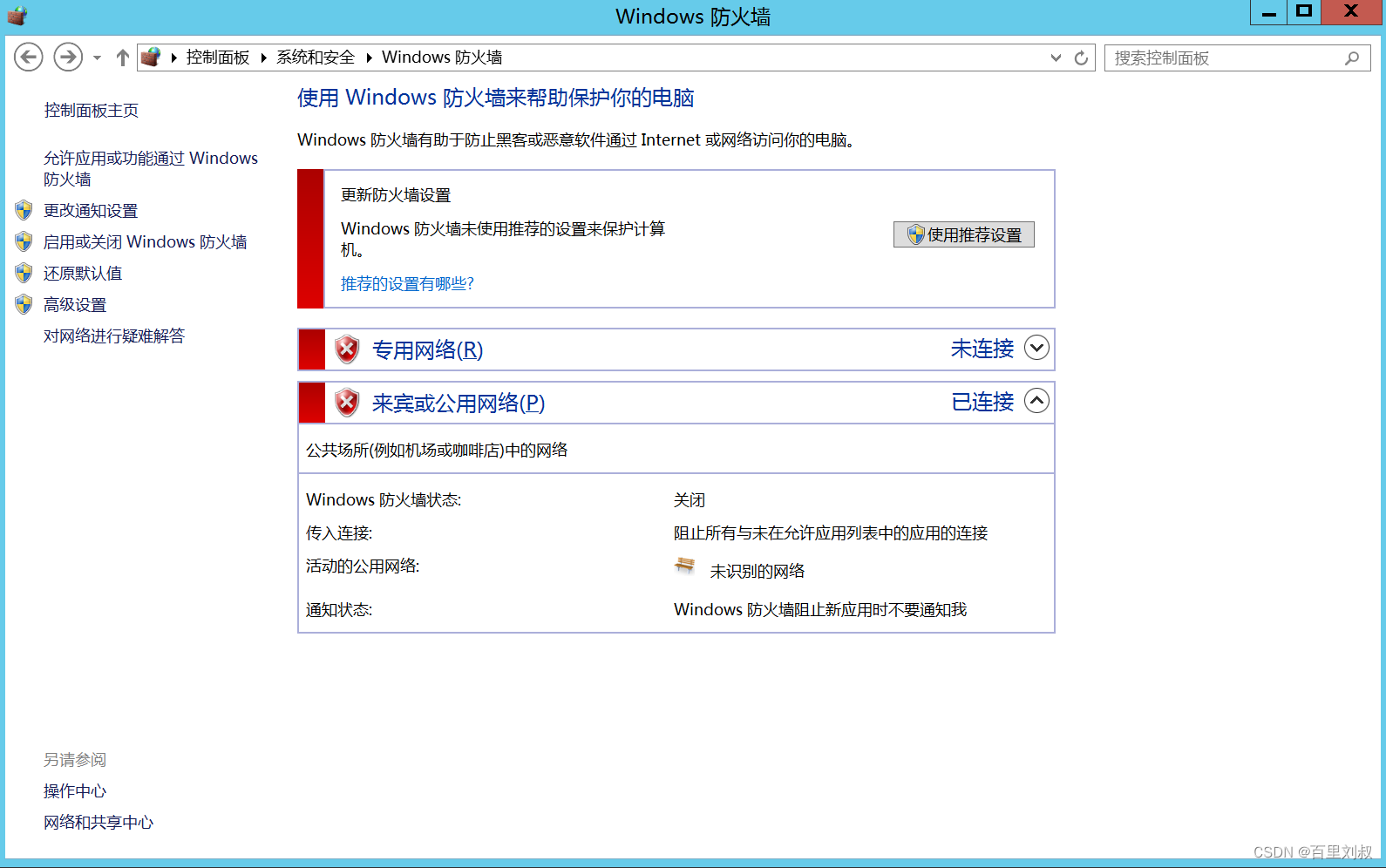Click the 更新防火墙设置 heading text
1386x868 pixels.
396,195
